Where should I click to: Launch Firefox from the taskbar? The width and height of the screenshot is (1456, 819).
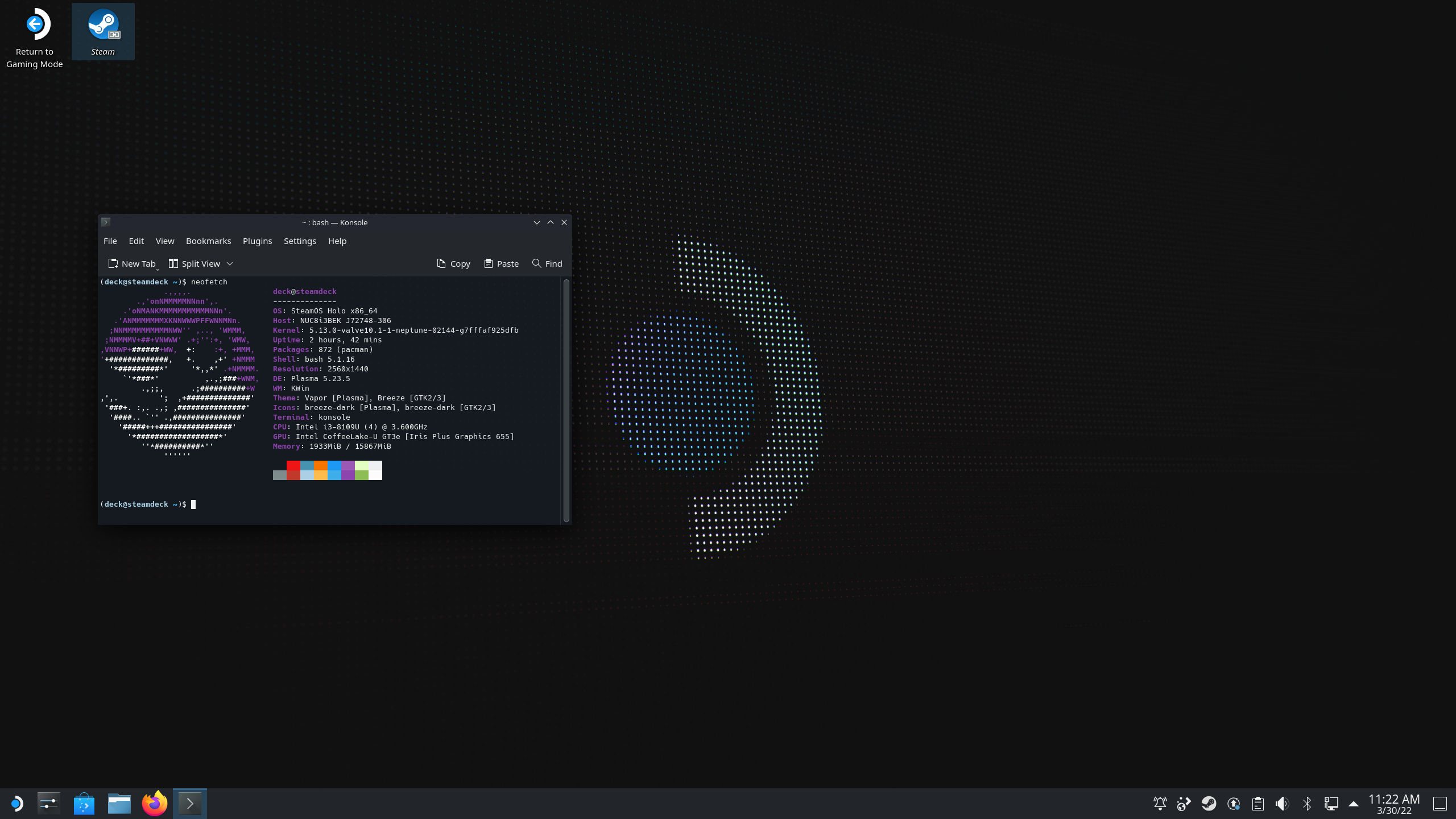[155, 804]
